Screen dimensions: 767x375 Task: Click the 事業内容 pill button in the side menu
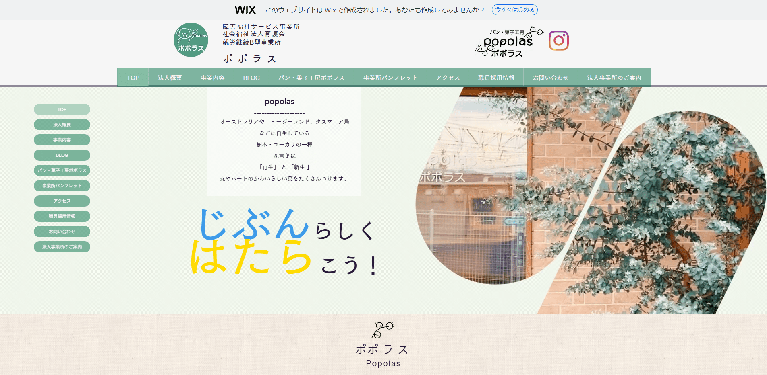click(x=62, y=140)
